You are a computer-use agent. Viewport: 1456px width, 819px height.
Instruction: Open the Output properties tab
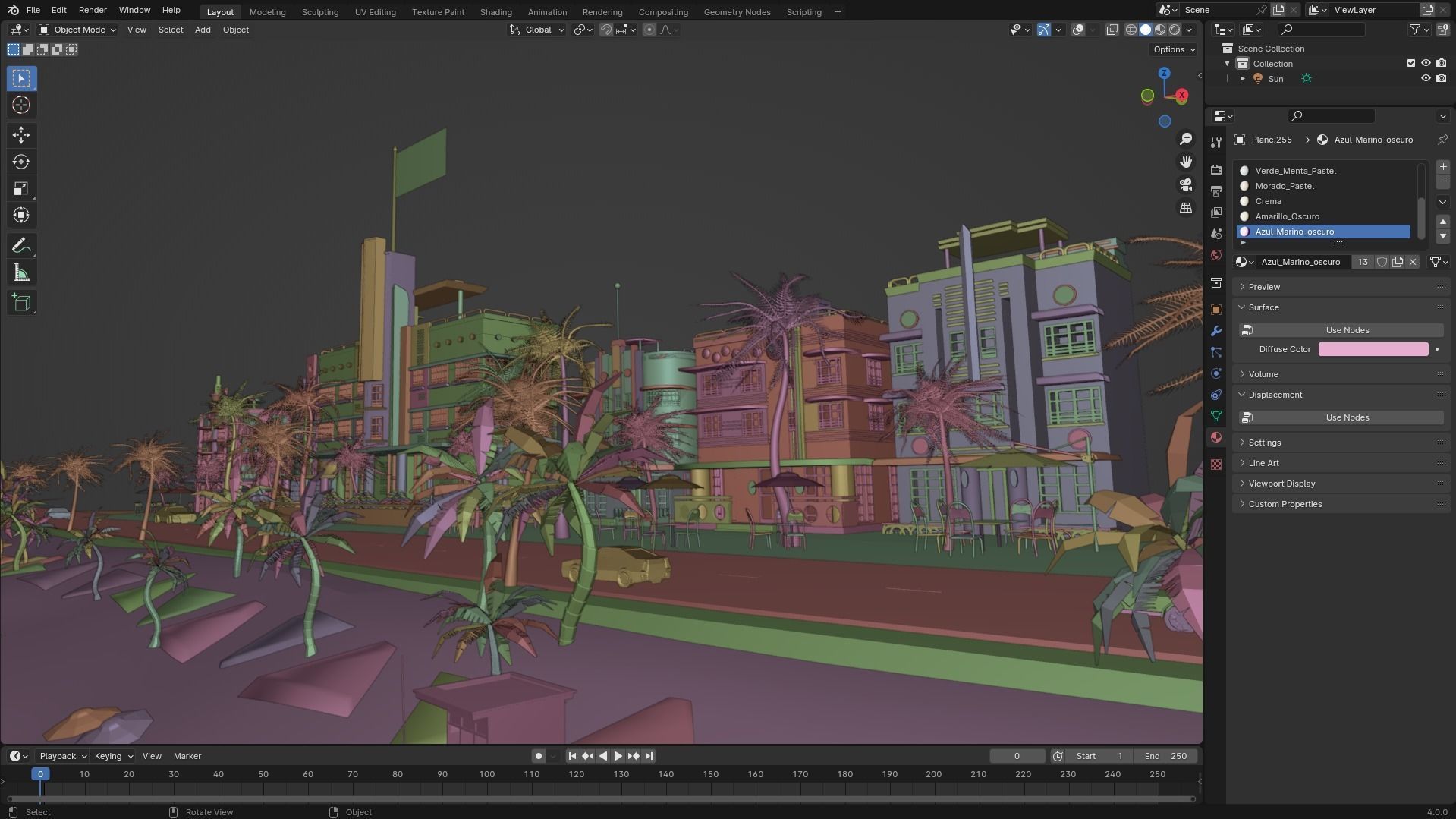pos(1216,191)
